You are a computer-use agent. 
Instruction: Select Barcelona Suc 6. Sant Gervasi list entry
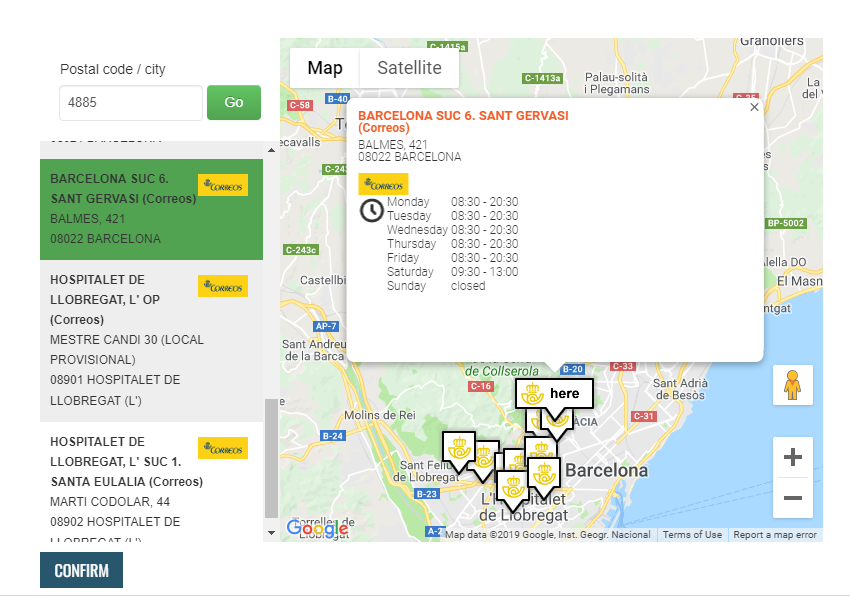[151, 209]
